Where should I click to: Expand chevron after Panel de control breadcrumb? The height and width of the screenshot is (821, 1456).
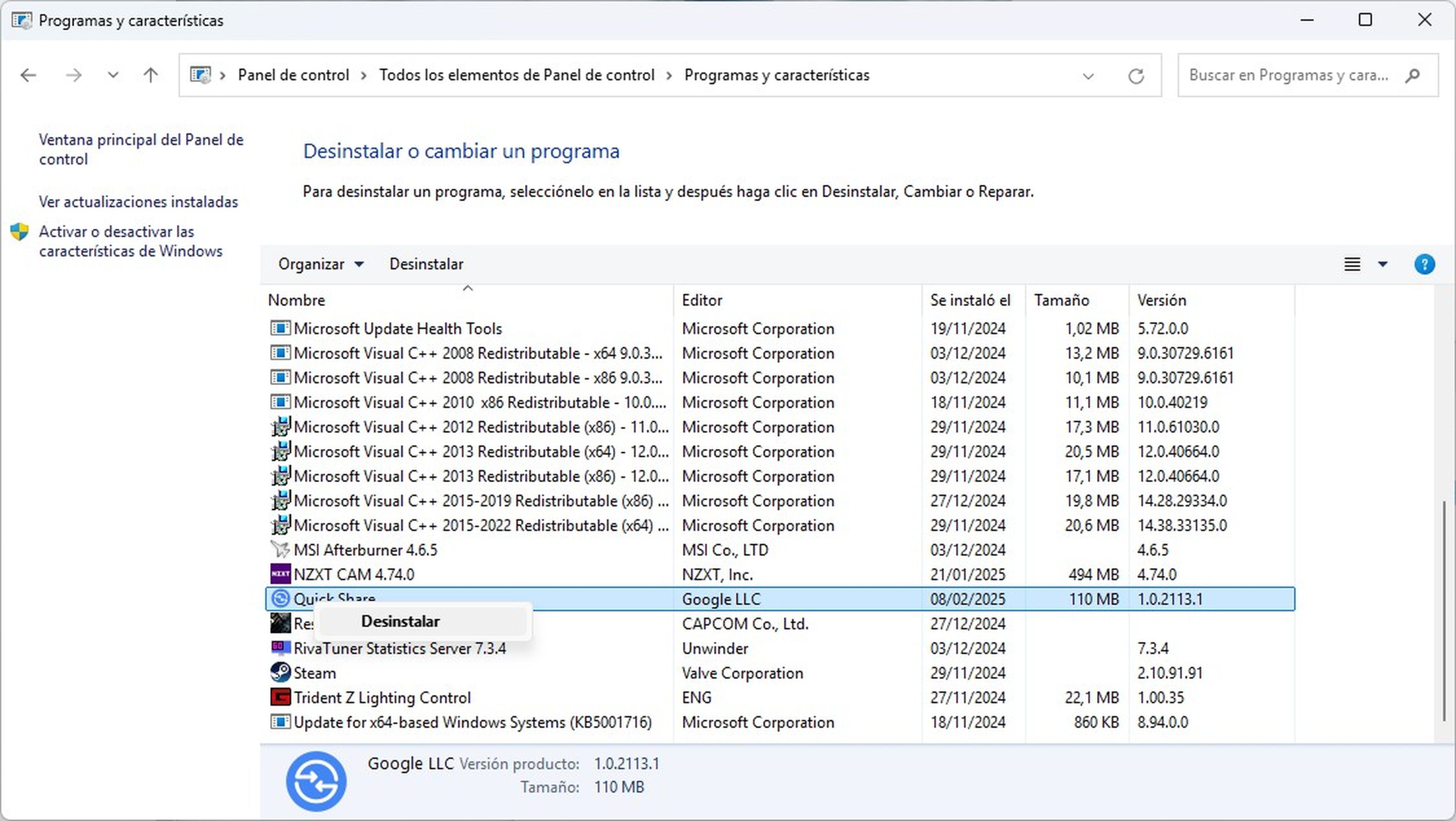click(x=364, y=76)
